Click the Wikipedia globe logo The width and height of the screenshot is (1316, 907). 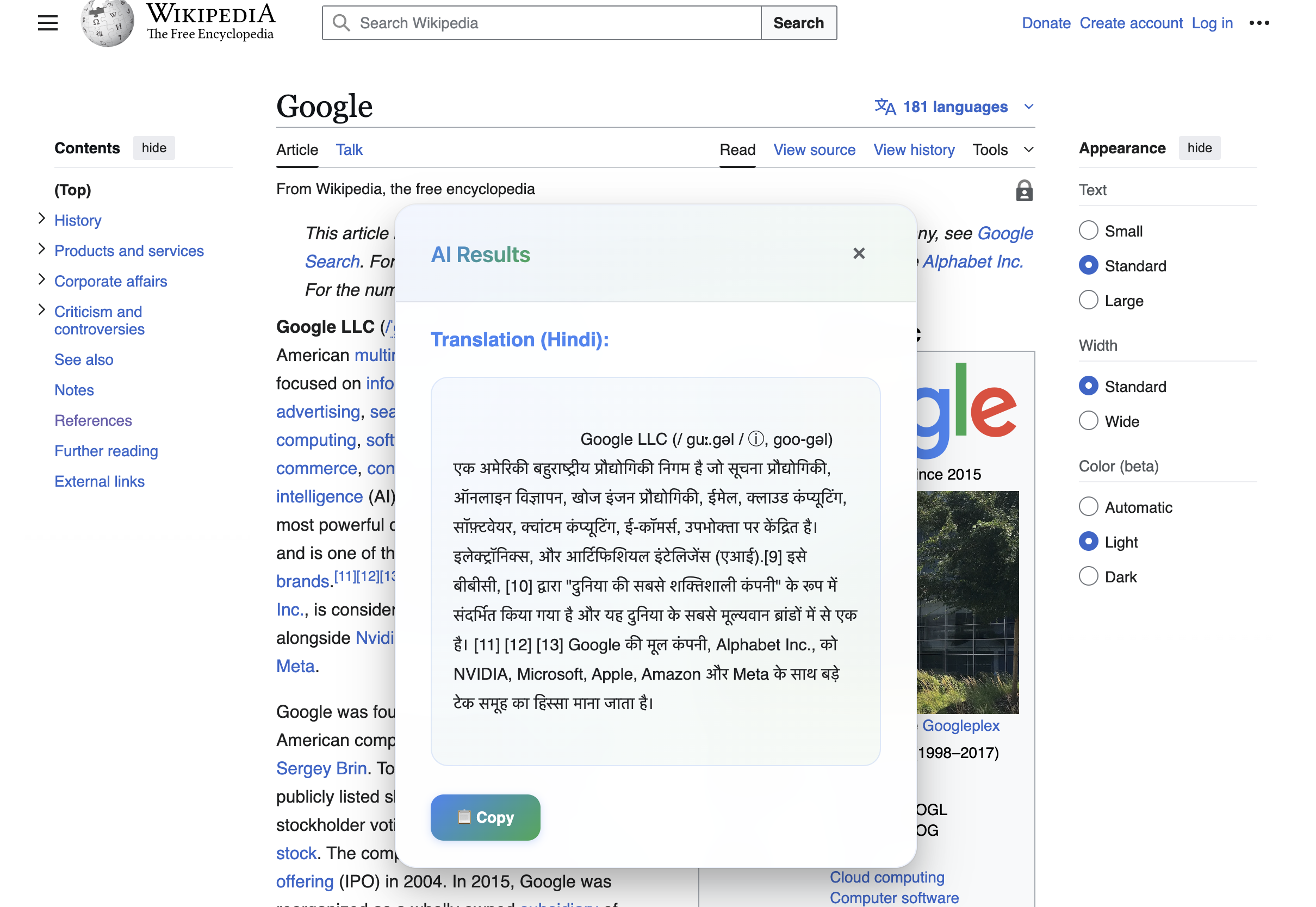point(107,23)
